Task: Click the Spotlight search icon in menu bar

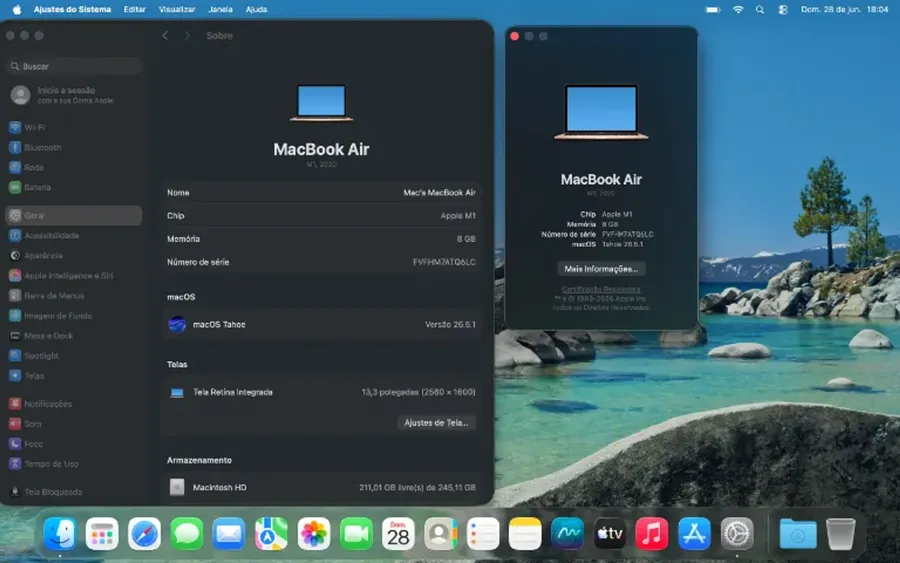Action: pos(760,9)
